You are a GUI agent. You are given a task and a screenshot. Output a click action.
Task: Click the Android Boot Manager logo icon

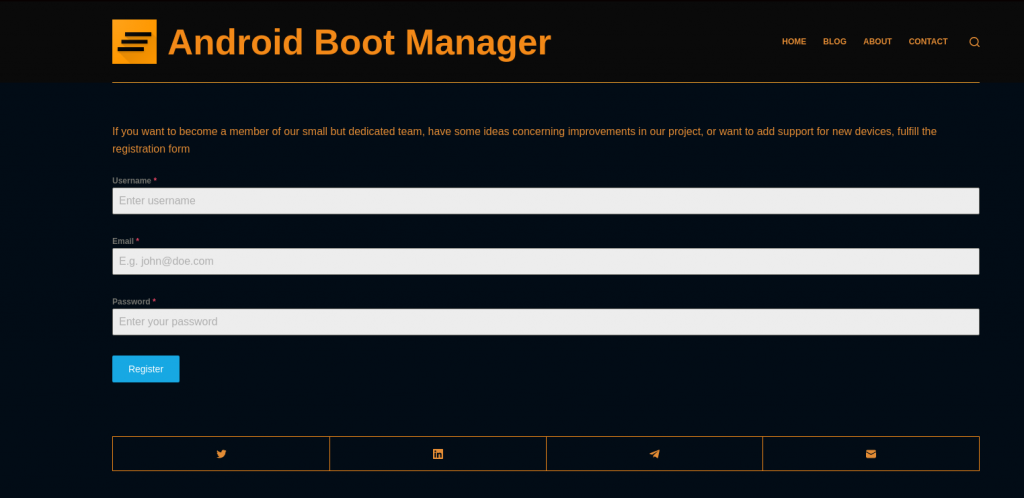coord(135,42)
